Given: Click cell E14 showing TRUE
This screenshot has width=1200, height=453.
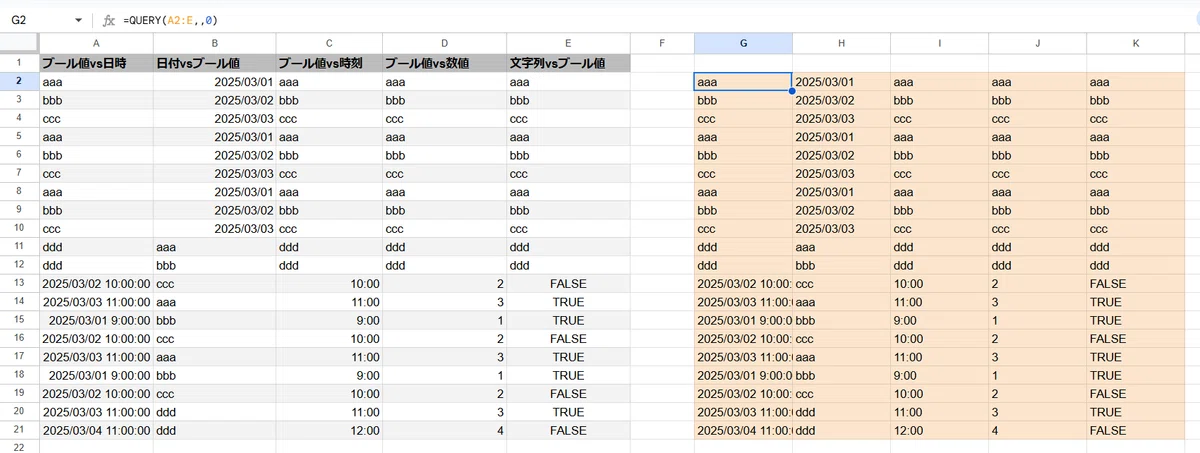Looking at the screenshot, I should pyautogui.click(x=568, y=301).
